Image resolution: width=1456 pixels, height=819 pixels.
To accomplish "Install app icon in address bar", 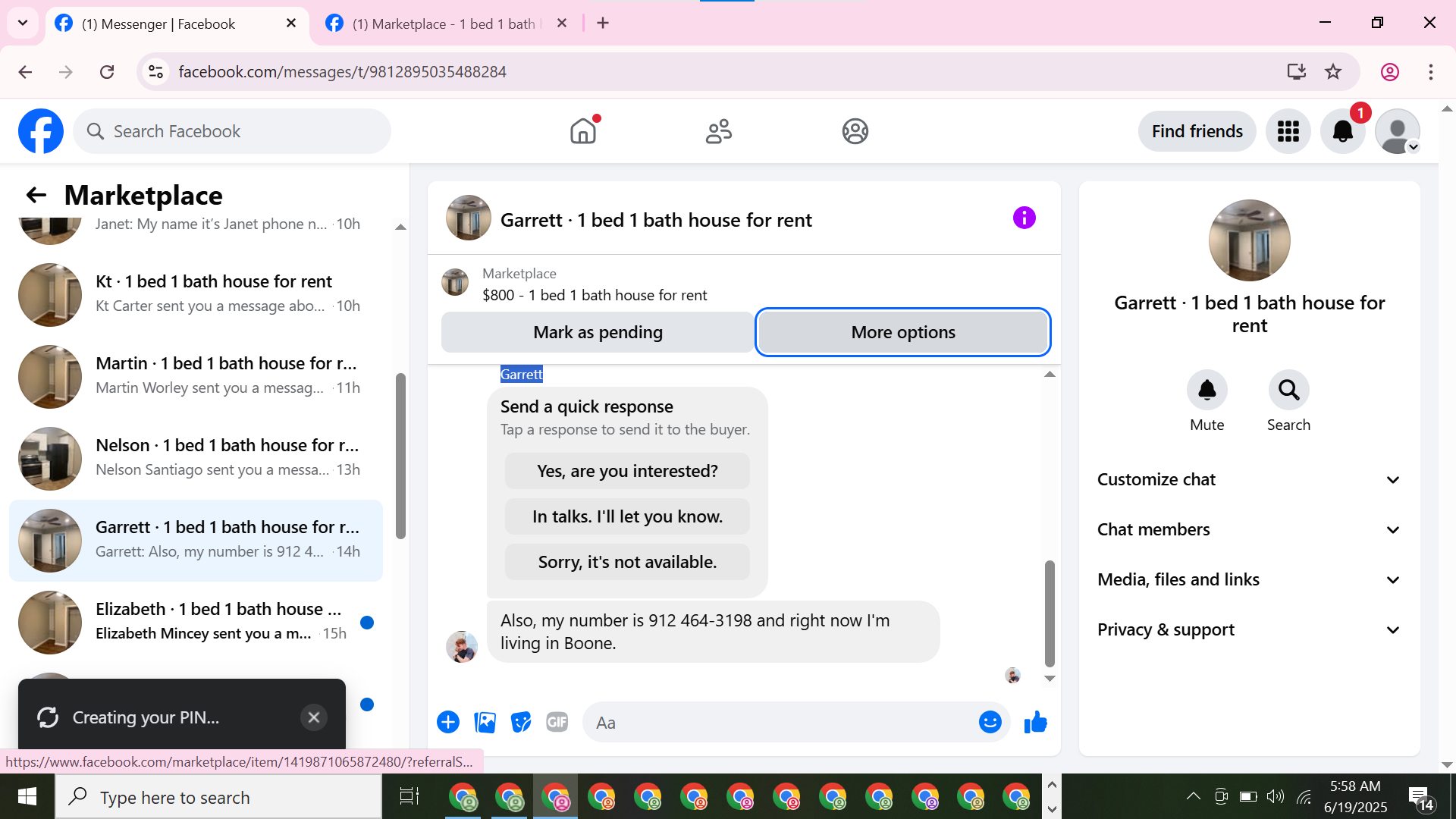I will pos(1297,71).
